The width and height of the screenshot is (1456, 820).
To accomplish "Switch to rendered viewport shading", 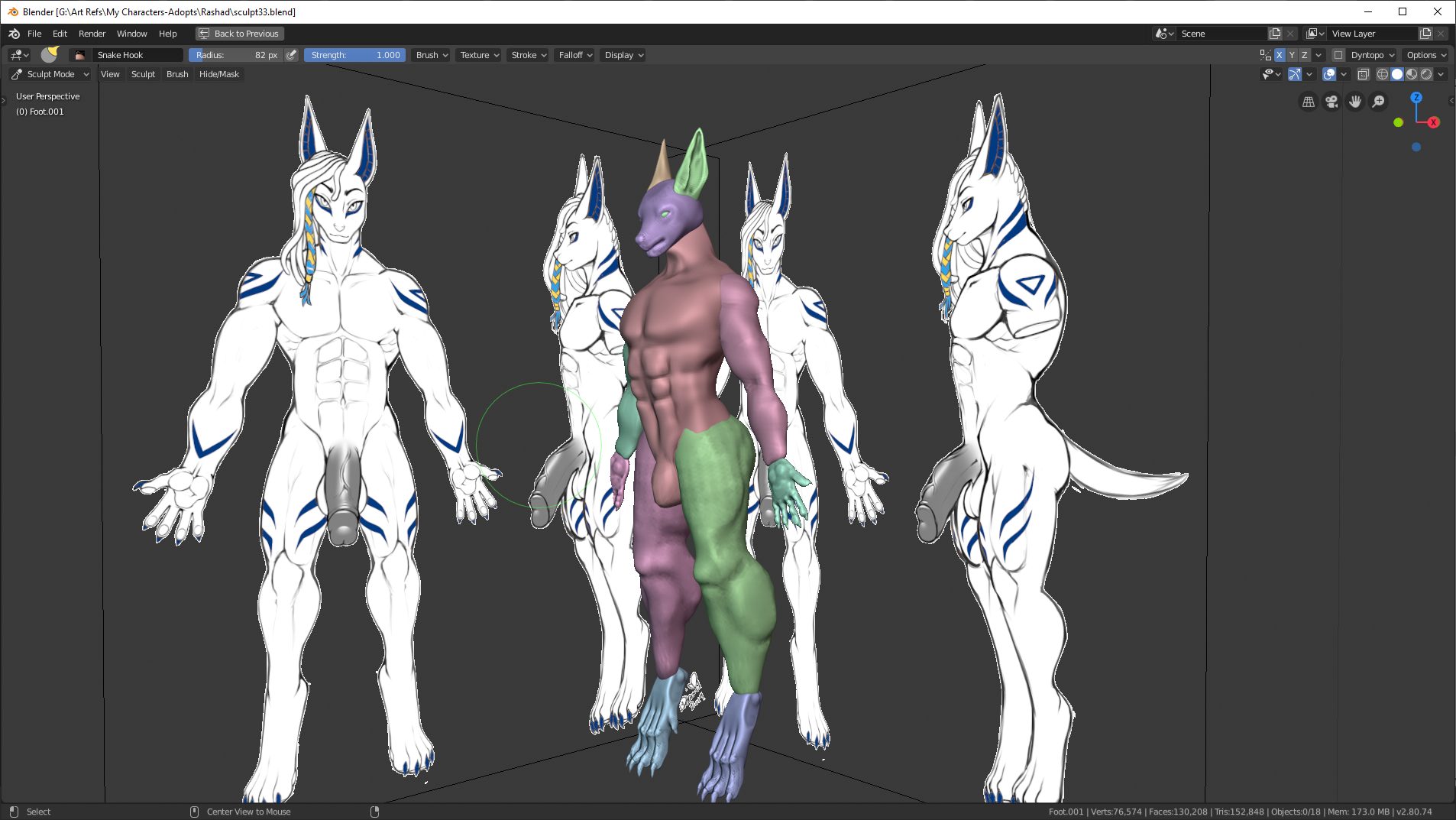I will (1426, 74).
